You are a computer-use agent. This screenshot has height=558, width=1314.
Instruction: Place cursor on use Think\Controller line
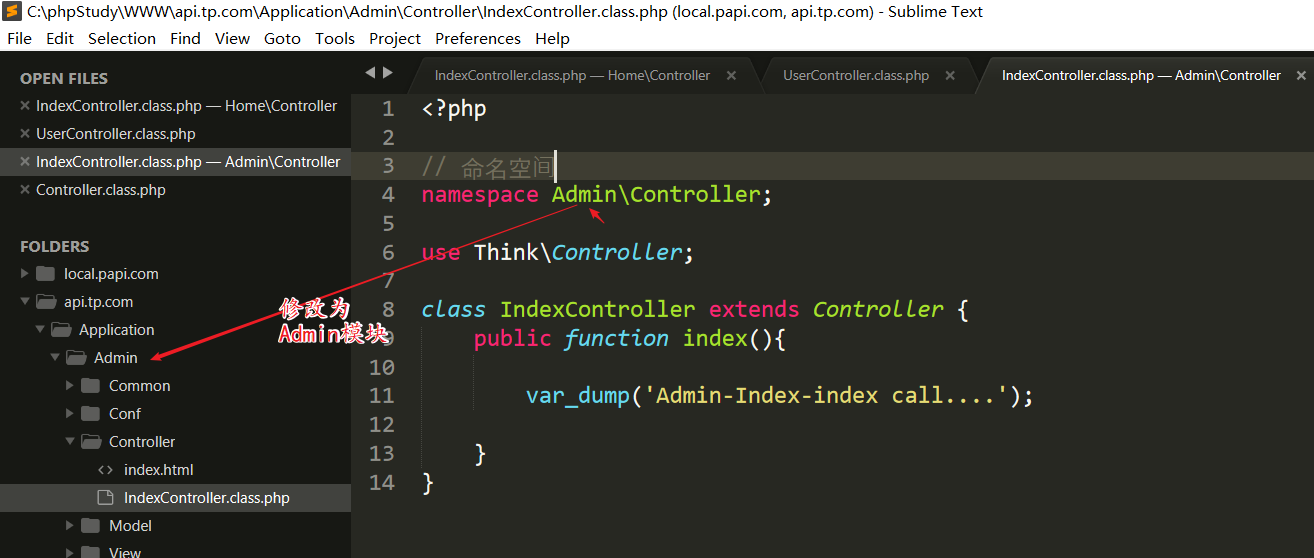(558, 252)
